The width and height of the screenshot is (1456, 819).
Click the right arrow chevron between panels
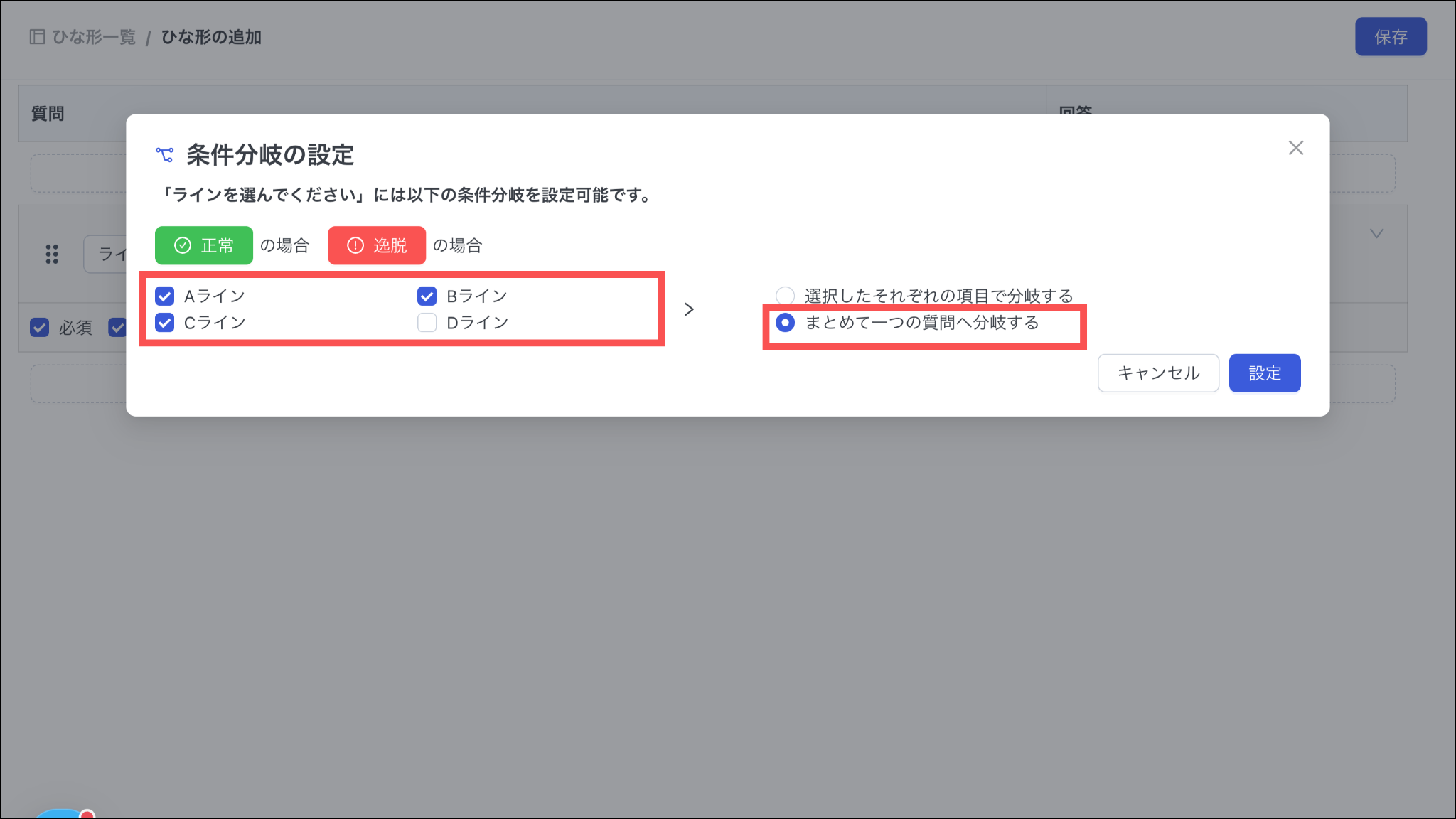click(x=688, y=309)
